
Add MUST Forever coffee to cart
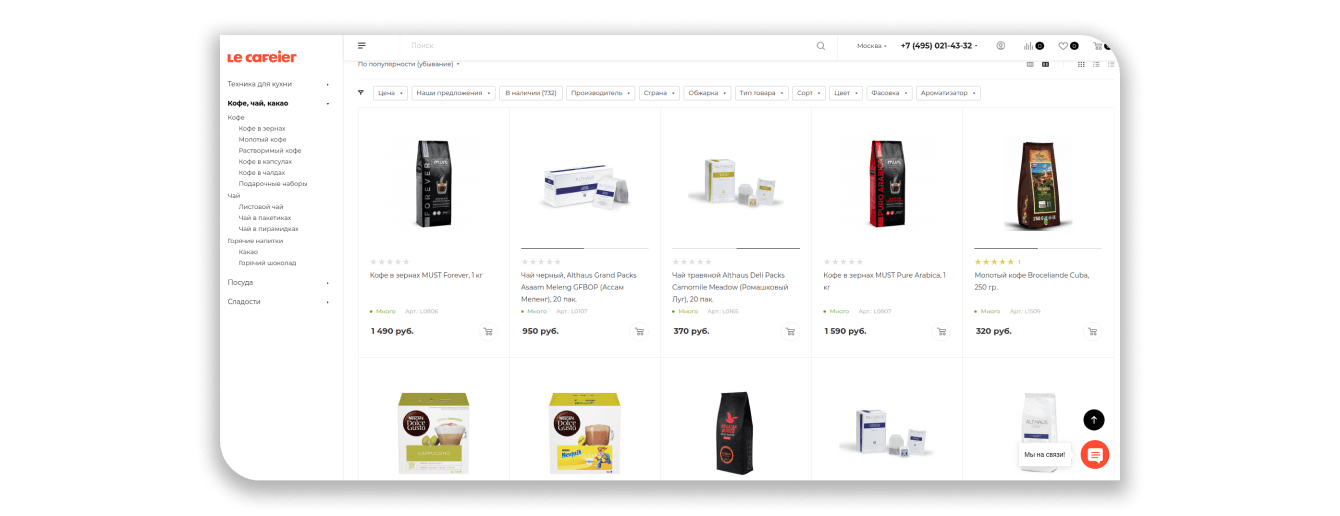488,331
